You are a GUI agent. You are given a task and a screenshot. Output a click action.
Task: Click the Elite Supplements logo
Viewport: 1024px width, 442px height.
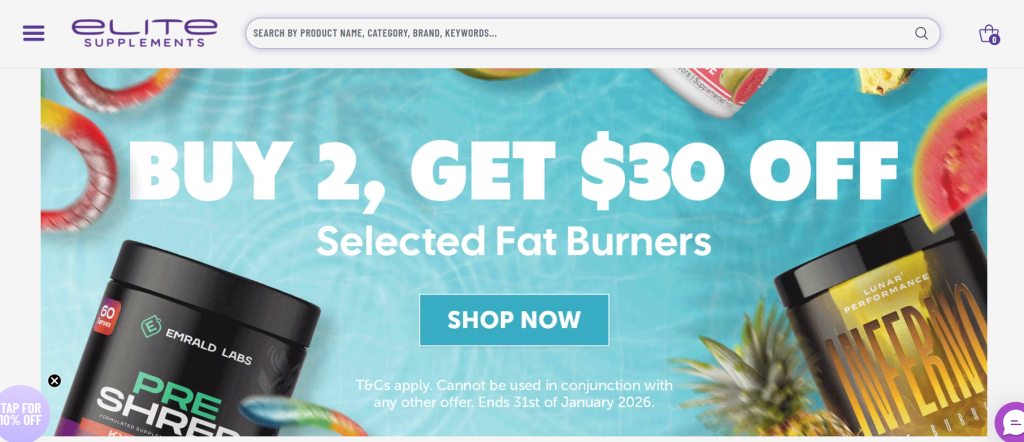pos(144,33)
